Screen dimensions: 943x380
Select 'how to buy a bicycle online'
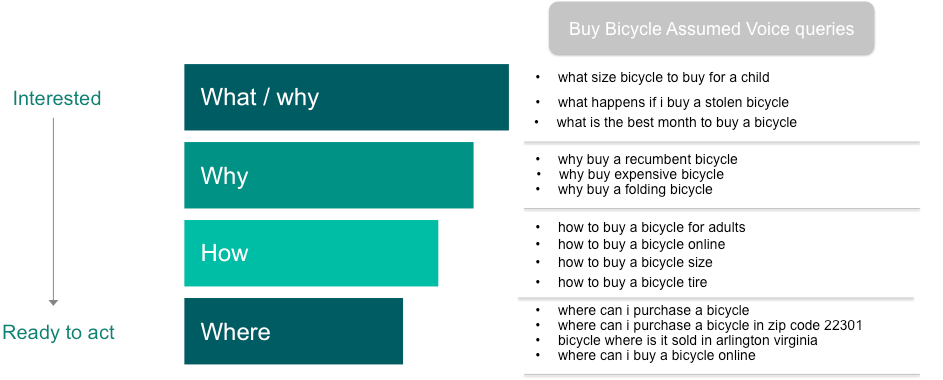(x=641, y=245)
